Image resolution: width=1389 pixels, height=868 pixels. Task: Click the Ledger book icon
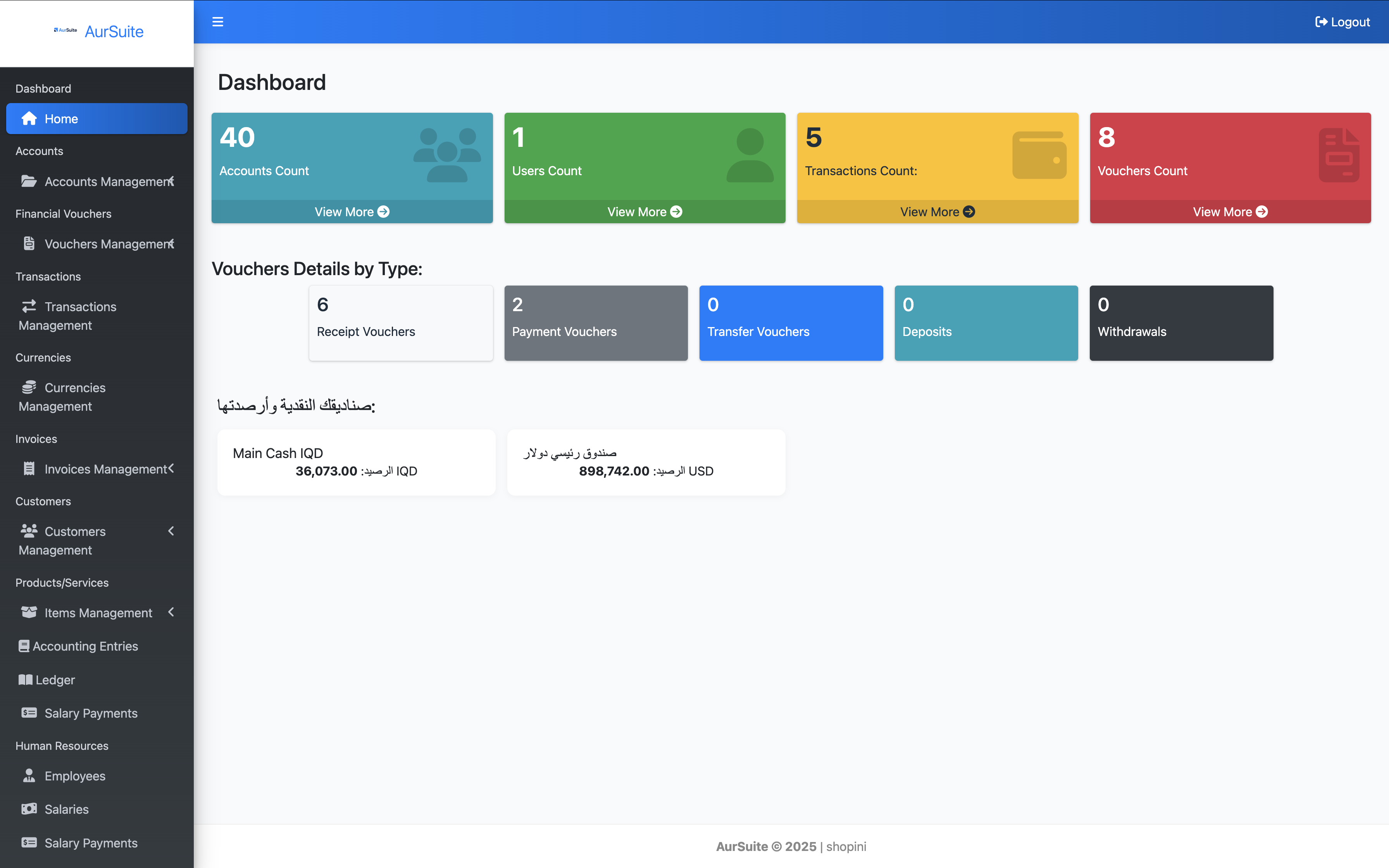[25, 680]
